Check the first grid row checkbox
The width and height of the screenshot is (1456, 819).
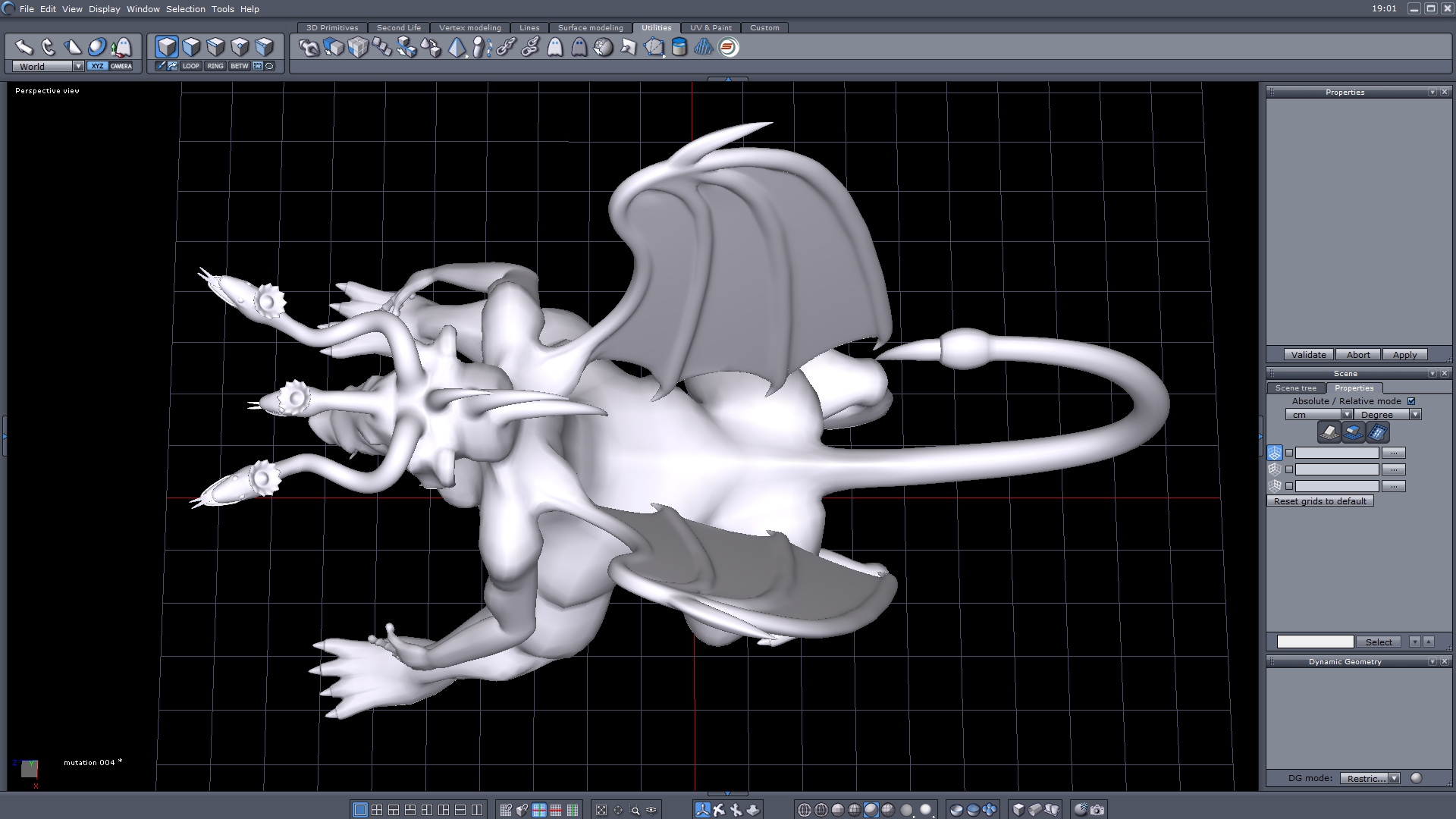pos(1289,453)
